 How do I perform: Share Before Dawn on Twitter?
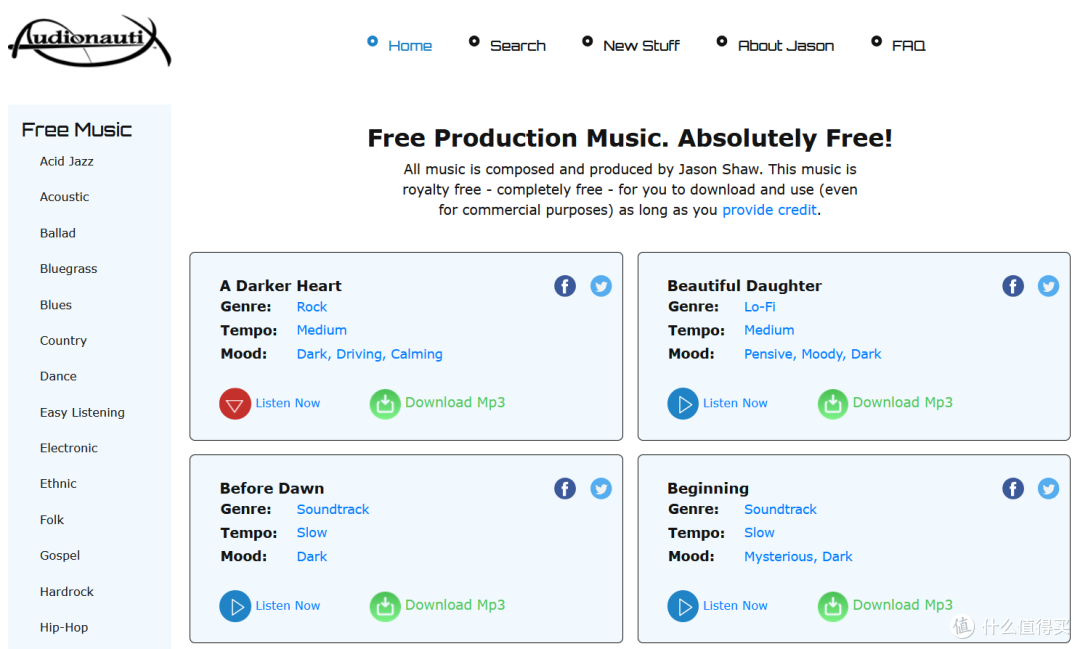[601, 488]
